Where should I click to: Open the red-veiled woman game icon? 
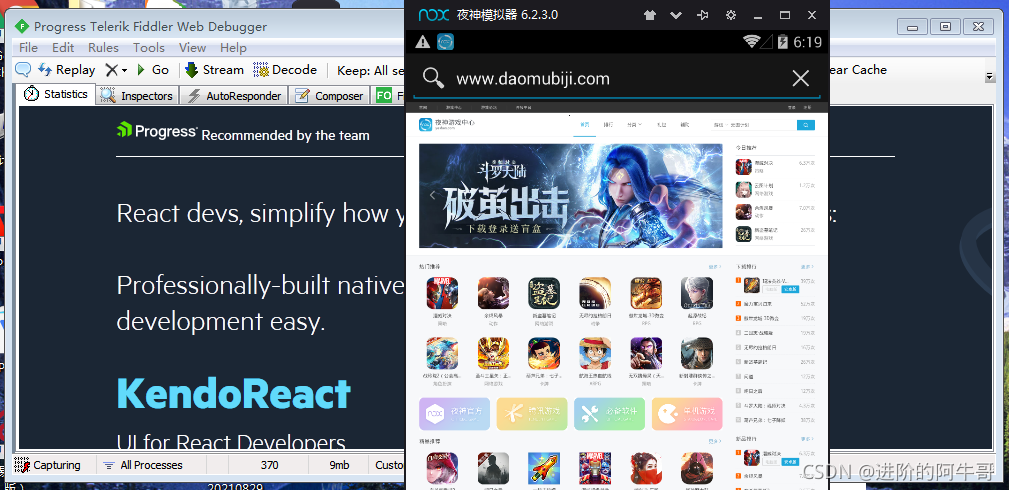pos(646,468)
